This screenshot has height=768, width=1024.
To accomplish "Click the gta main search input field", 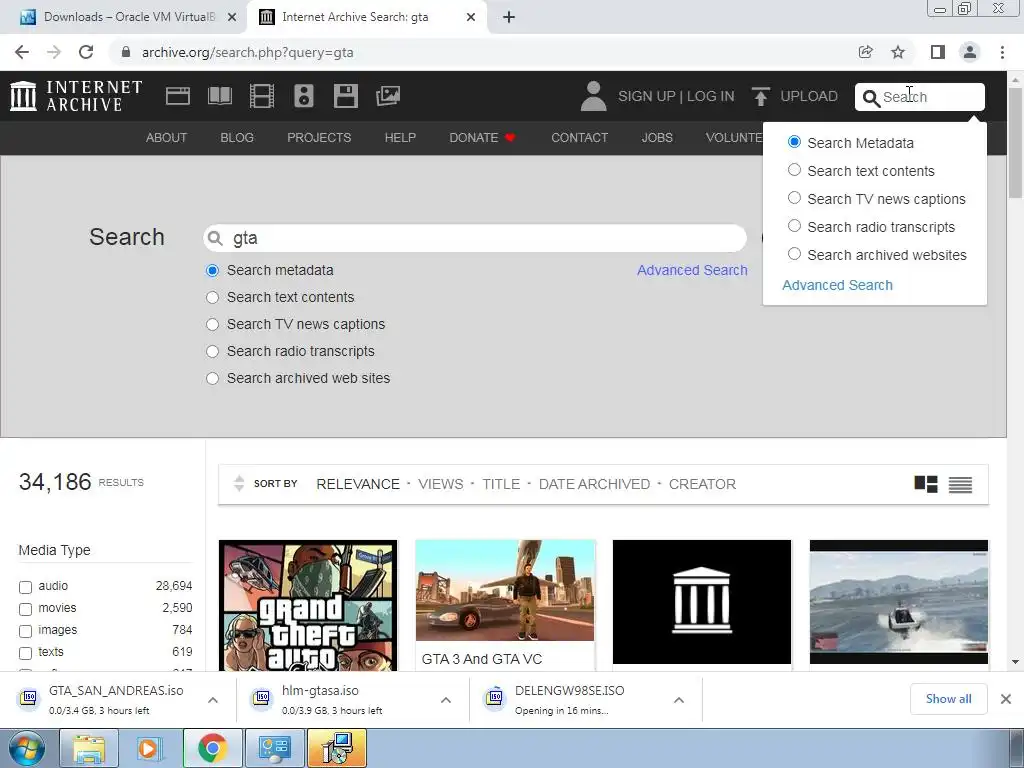I will [x=475, y=238].
